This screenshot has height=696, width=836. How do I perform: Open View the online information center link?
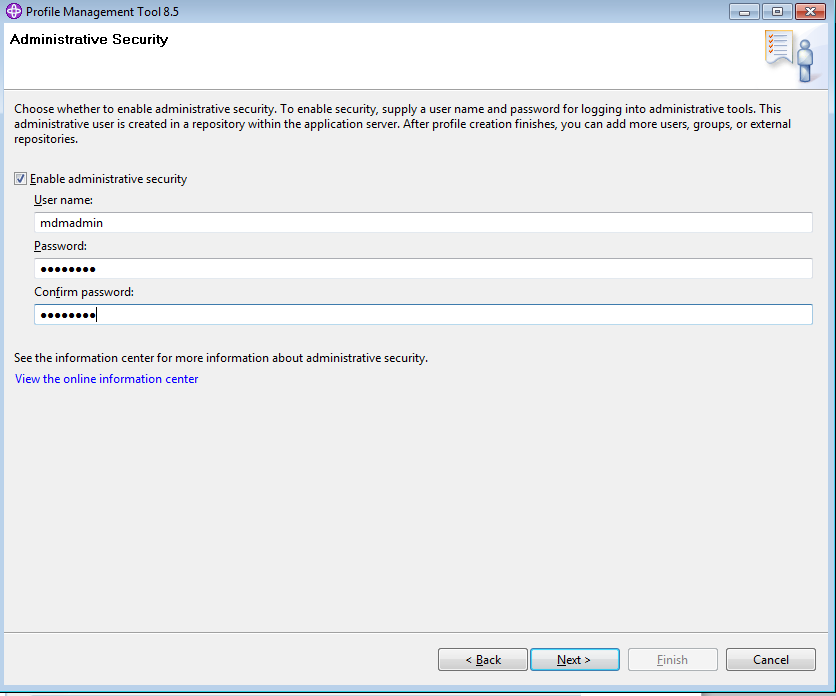tap(107, 379)
